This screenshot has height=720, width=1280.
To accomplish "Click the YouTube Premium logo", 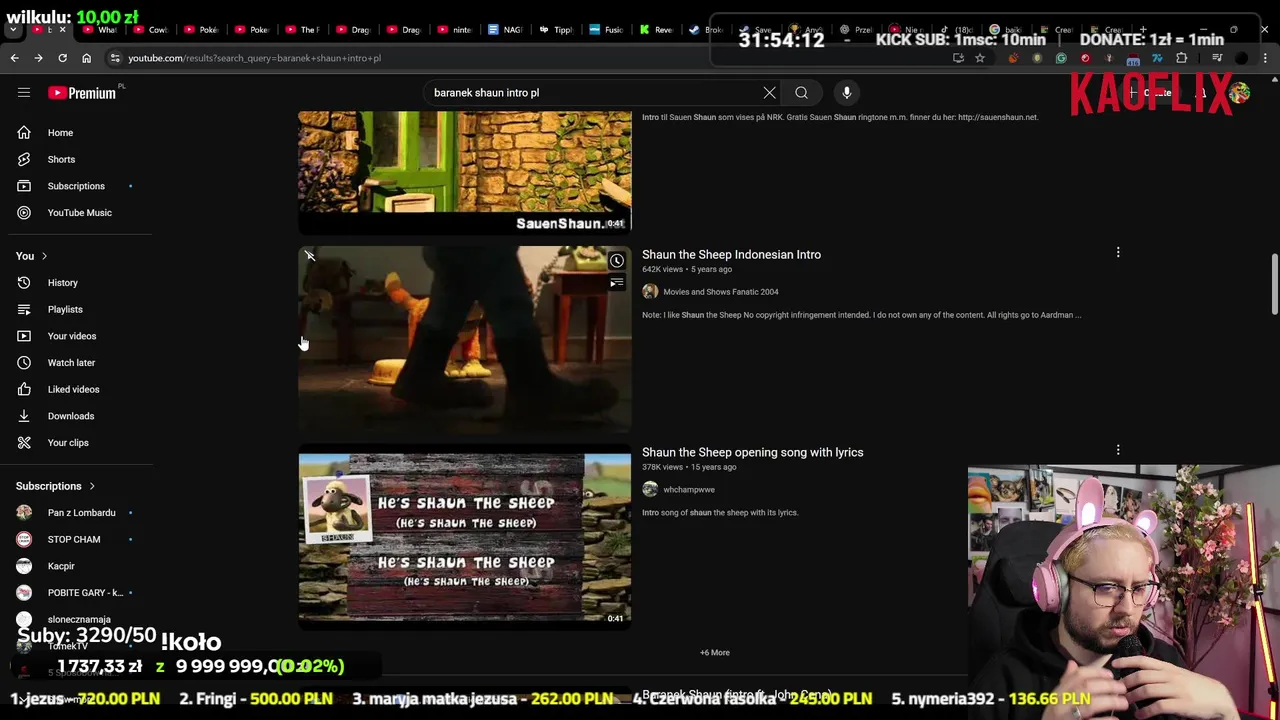I will (82, 93).
